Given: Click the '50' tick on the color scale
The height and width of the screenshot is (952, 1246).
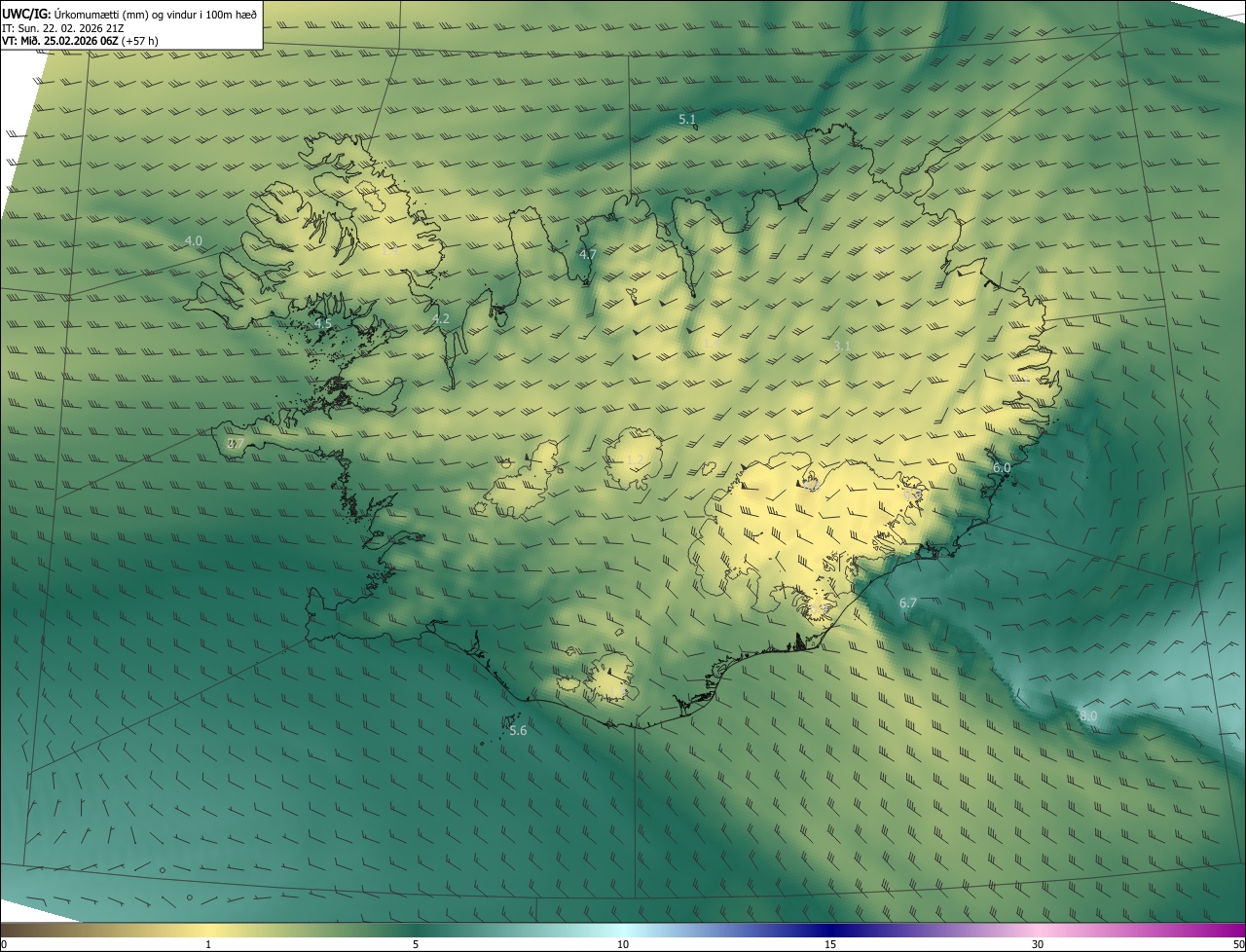Looking at the screenshot, I should (1238, 944).
